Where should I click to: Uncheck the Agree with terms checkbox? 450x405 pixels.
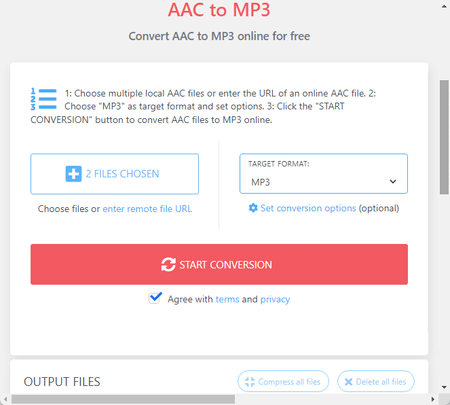pos(155,298)
